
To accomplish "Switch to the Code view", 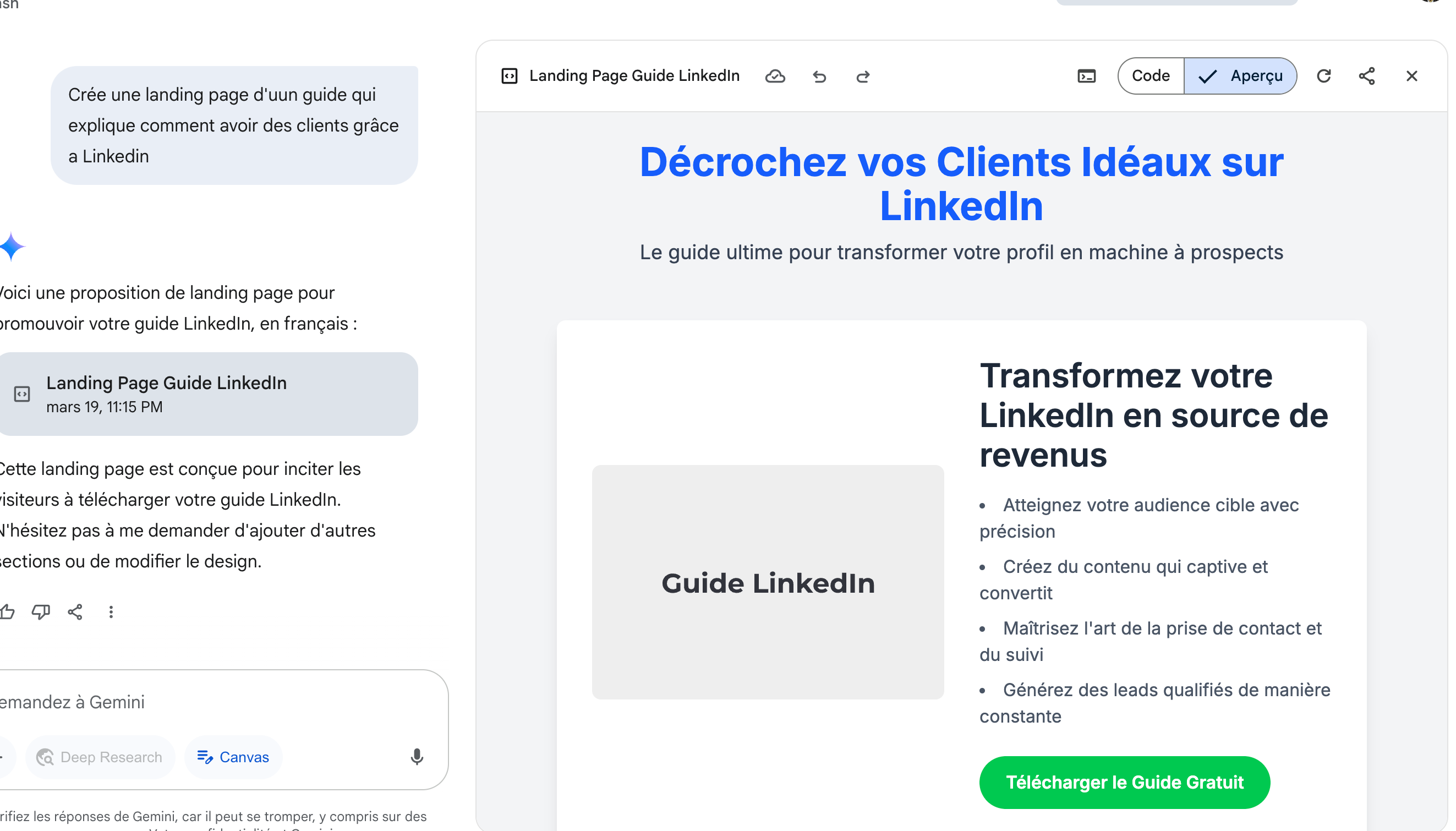I will [1150, 76].
